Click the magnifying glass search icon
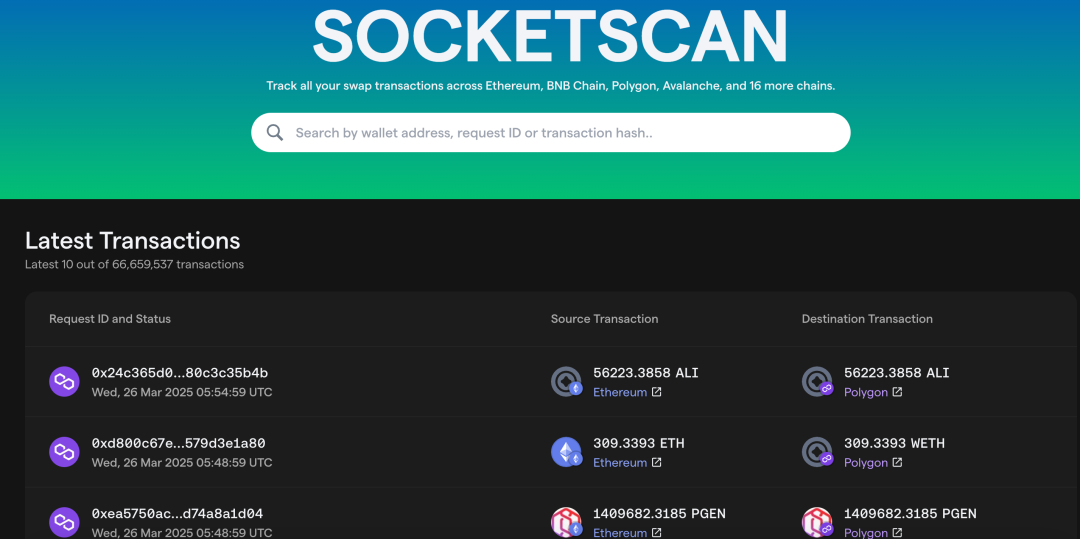The image size is (1080, 539). pos(275,133)
